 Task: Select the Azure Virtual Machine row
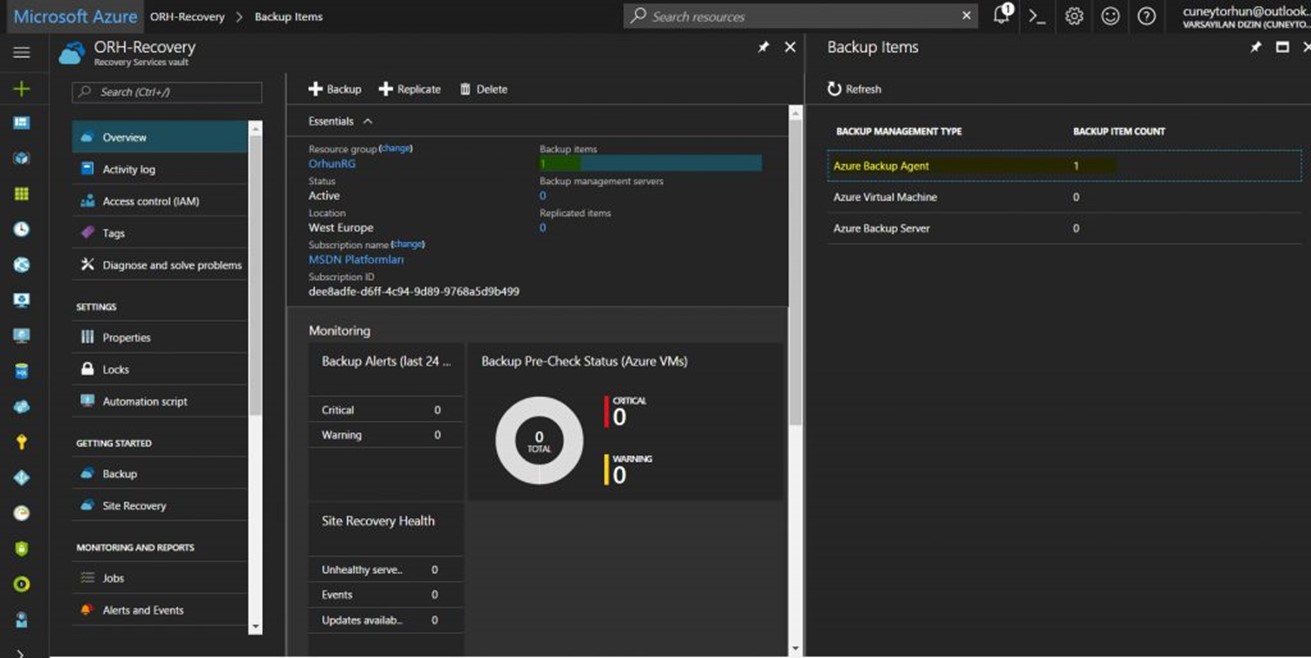point(1064,197)
